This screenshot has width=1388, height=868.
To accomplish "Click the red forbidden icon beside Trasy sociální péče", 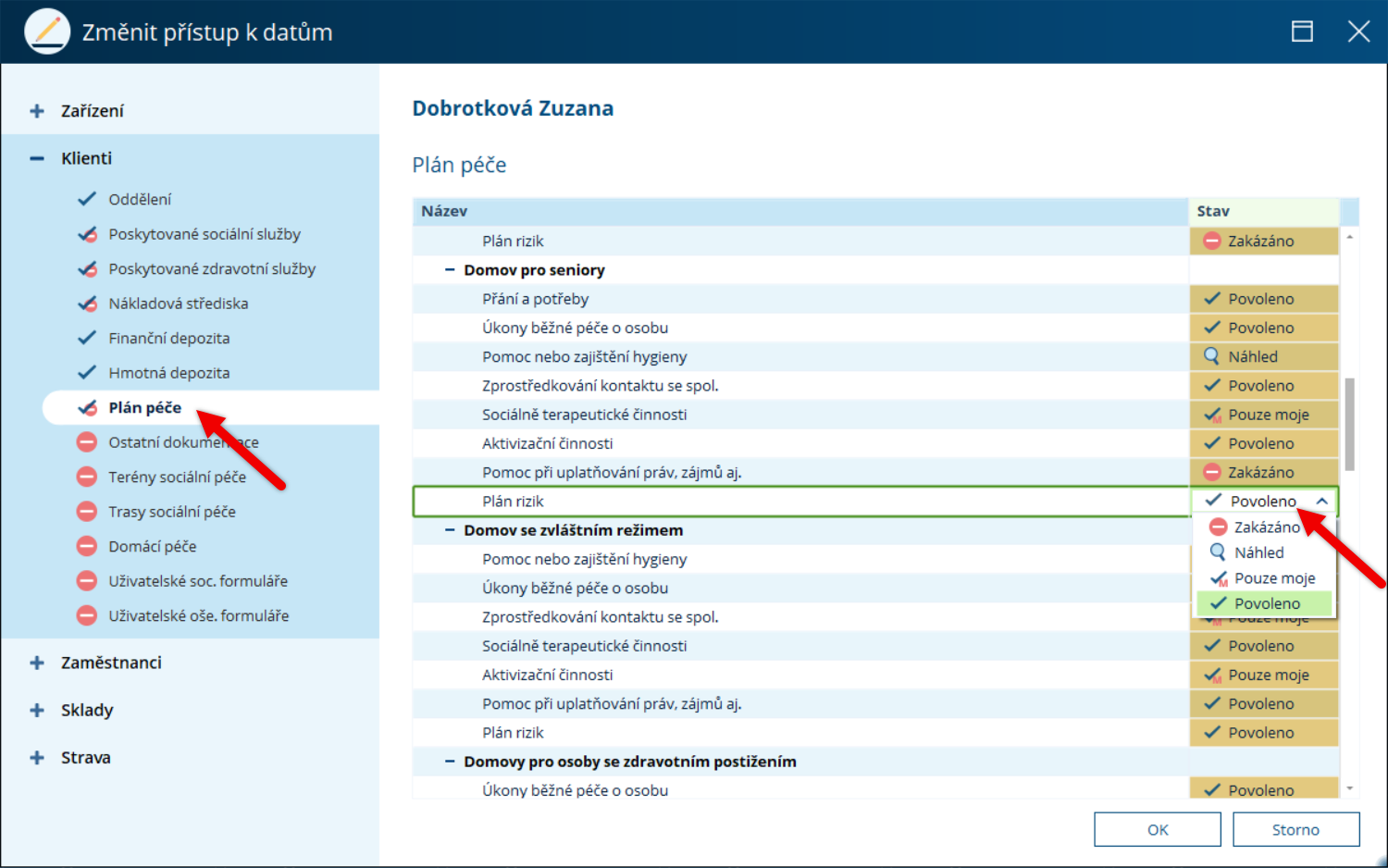I will tap(87, 512).
